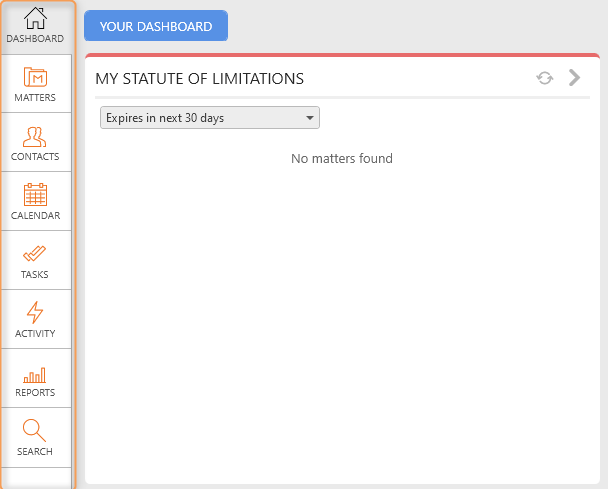This screenshot has width=608, height=489.
Task: Open Matters via the folder icon
Action: click(35, 77)
